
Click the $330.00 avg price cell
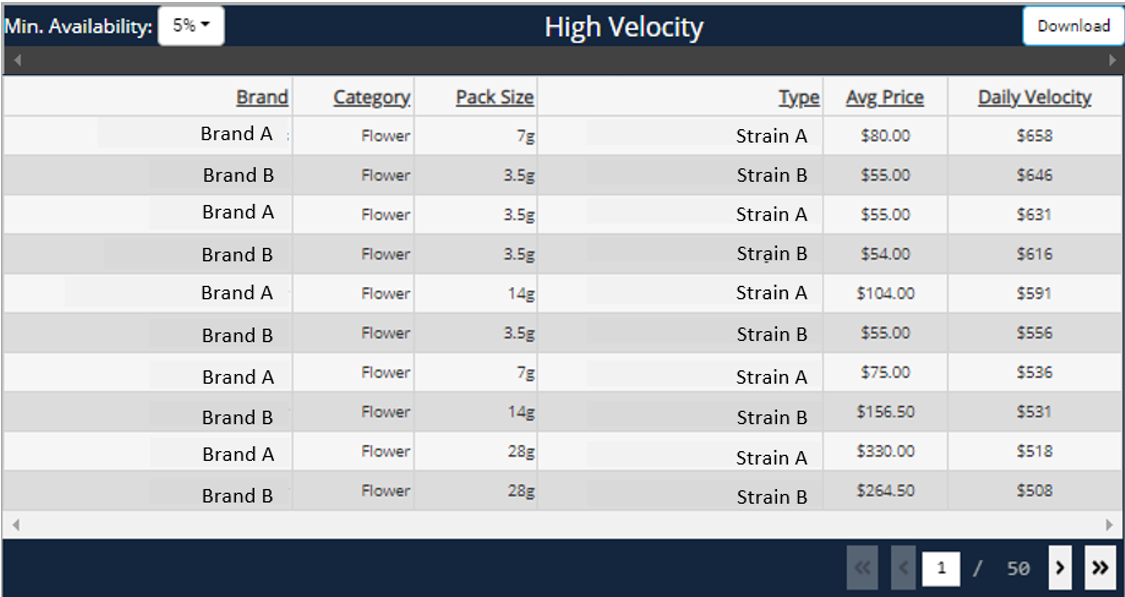click(884, 452)
